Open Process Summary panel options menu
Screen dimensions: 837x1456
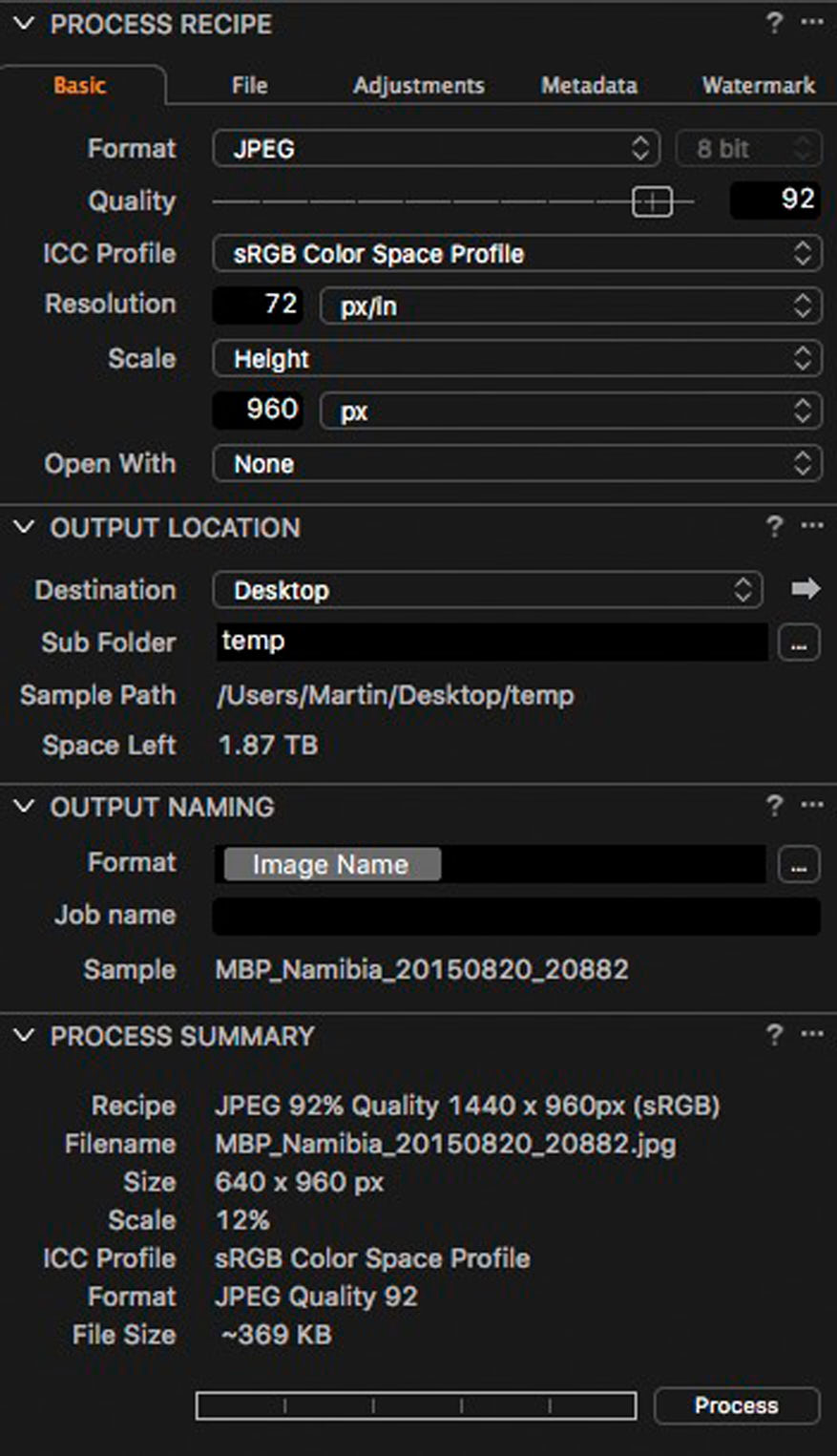click(812, 1035)
